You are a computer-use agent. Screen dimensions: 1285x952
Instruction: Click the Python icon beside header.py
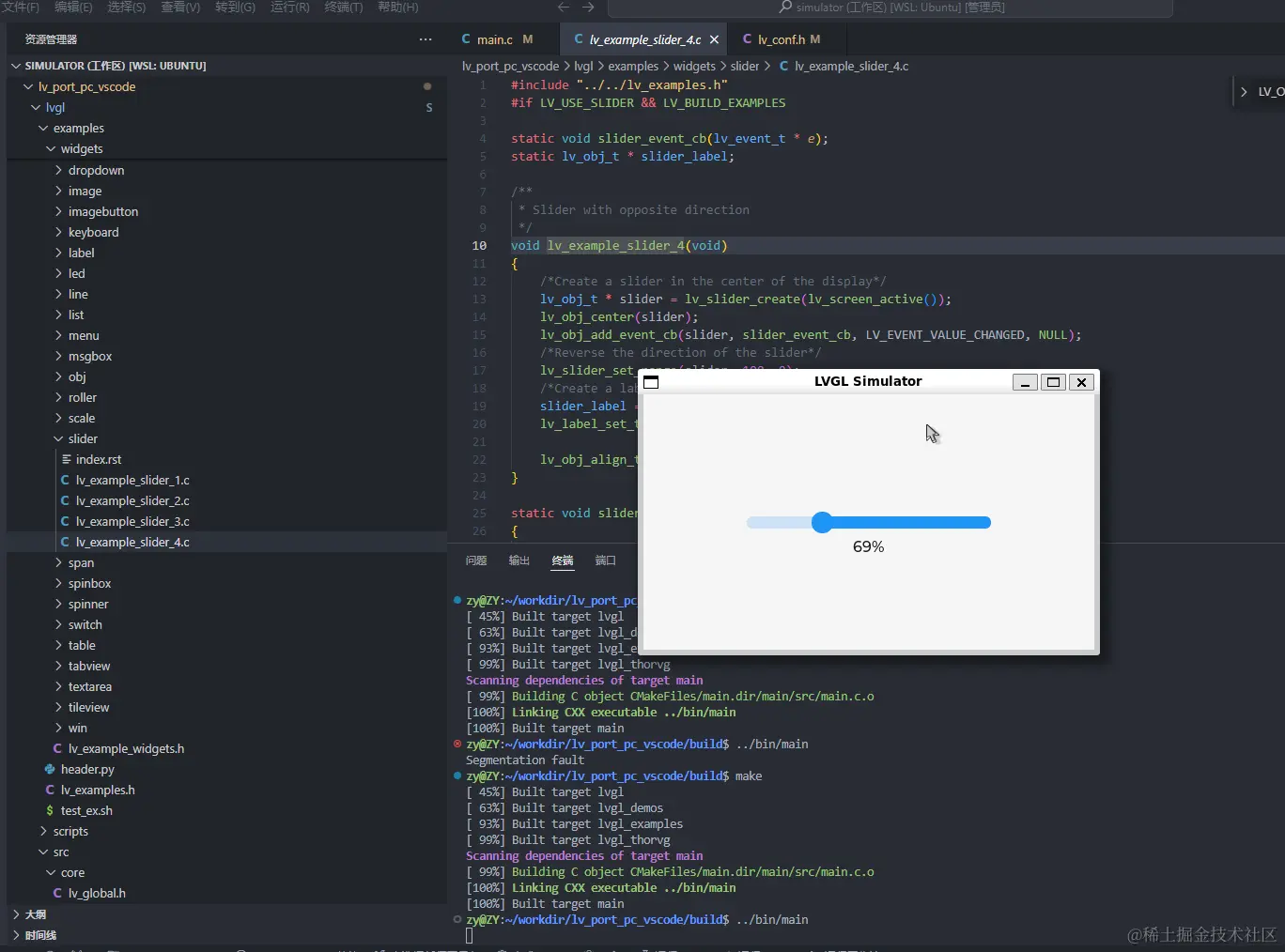point(50,769)
